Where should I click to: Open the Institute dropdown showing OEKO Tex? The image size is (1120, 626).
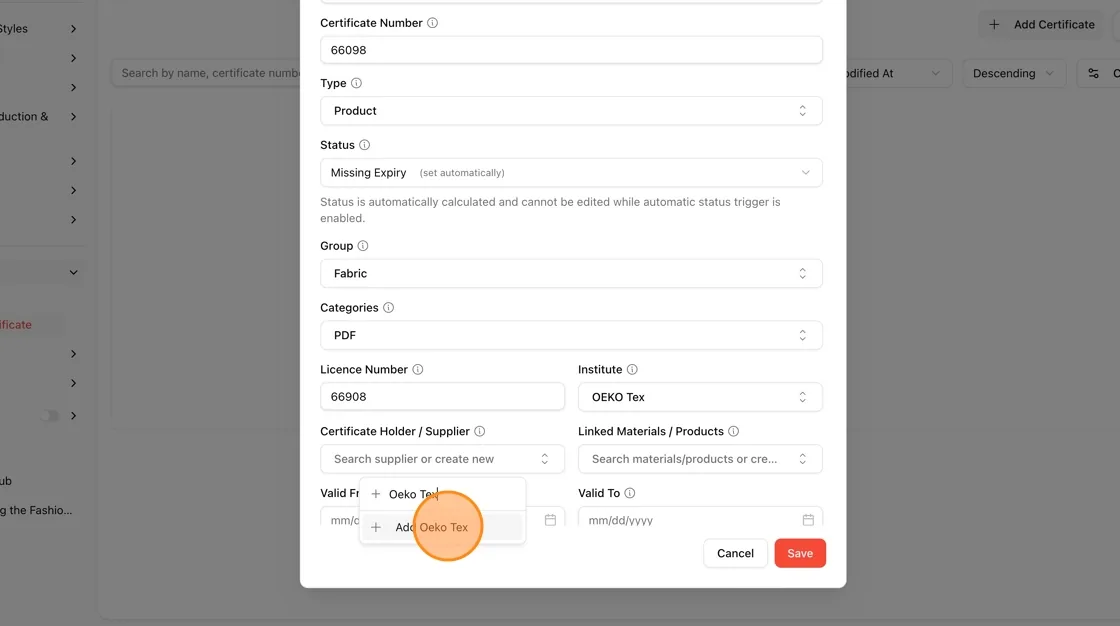(700, 397)
